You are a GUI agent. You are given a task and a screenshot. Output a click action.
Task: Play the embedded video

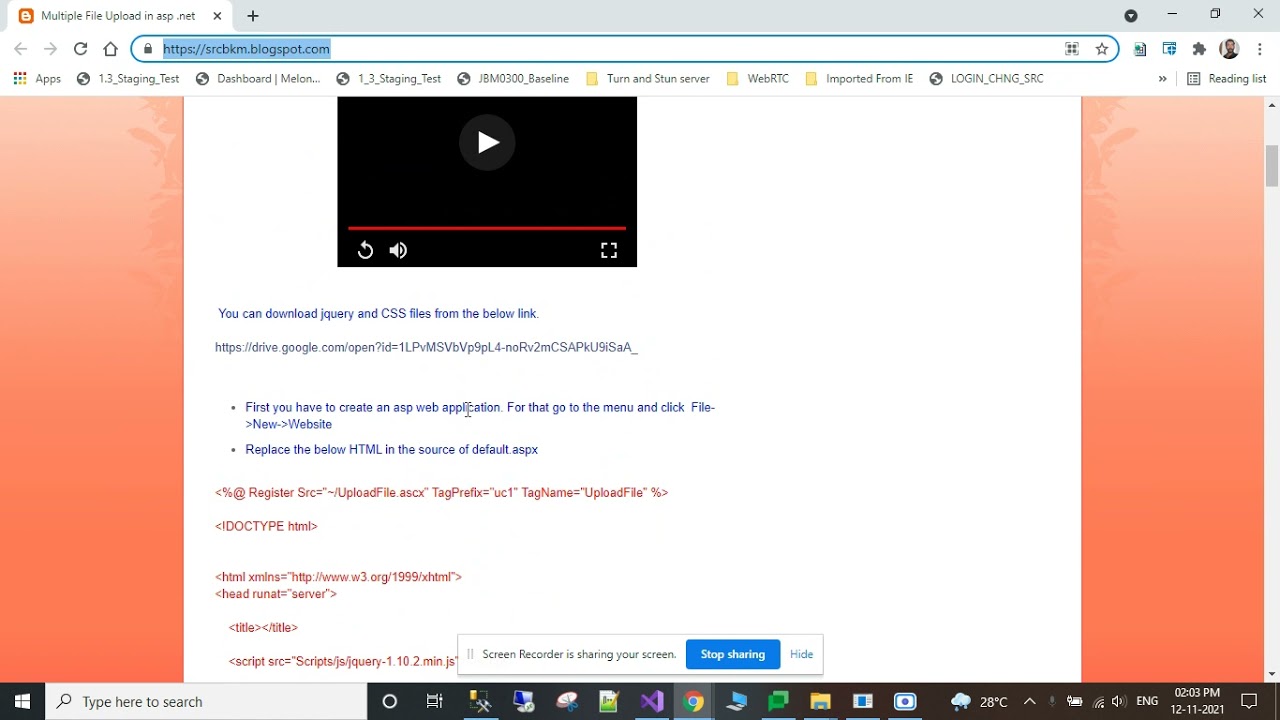pyautogui.click(x=487, y=142)
